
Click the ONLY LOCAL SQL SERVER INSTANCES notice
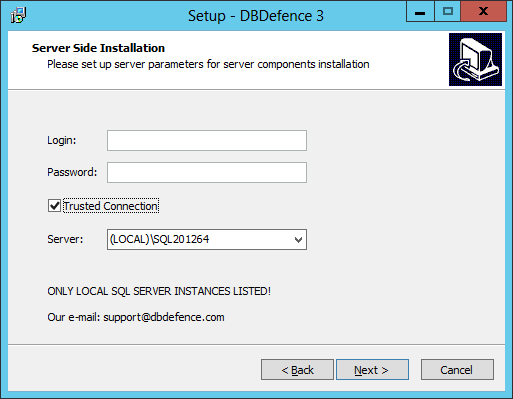[x=159, y=291]
